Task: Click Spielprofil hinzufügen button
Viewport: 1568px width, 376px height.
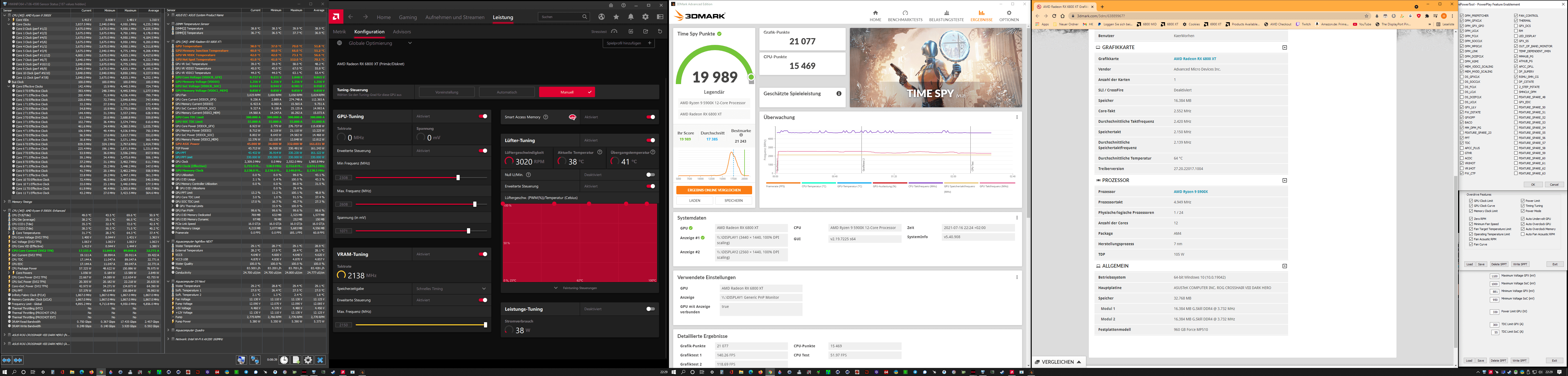Action: 629,43
